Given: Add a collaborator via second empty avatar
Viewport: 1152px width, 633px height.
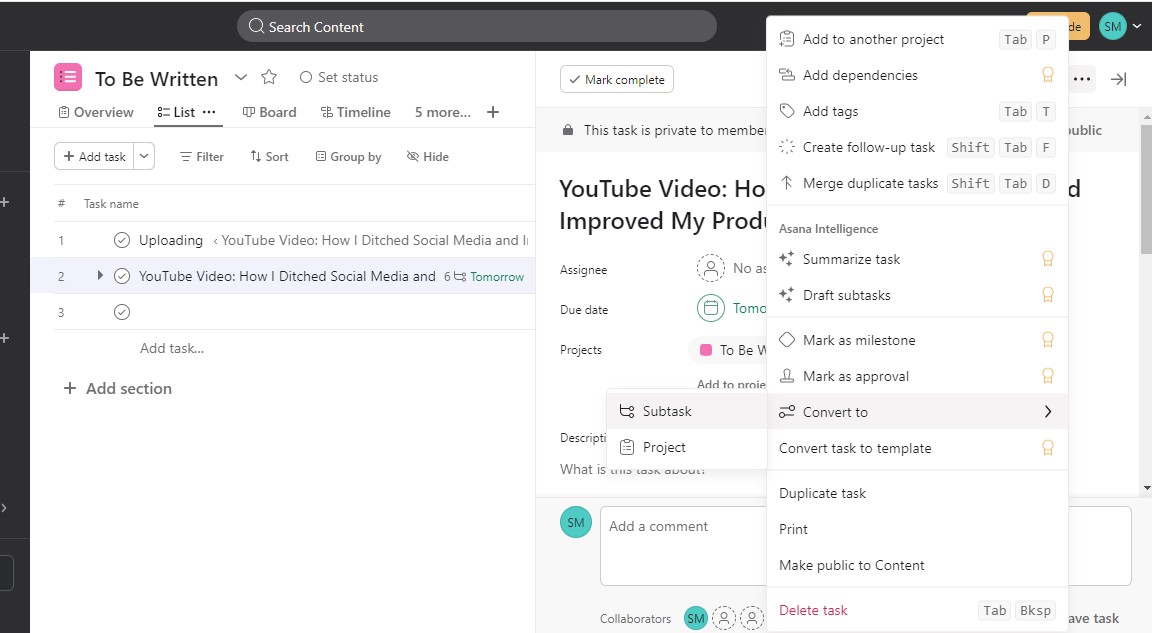Looking at the screenshot, I should [x=752, y=618].
